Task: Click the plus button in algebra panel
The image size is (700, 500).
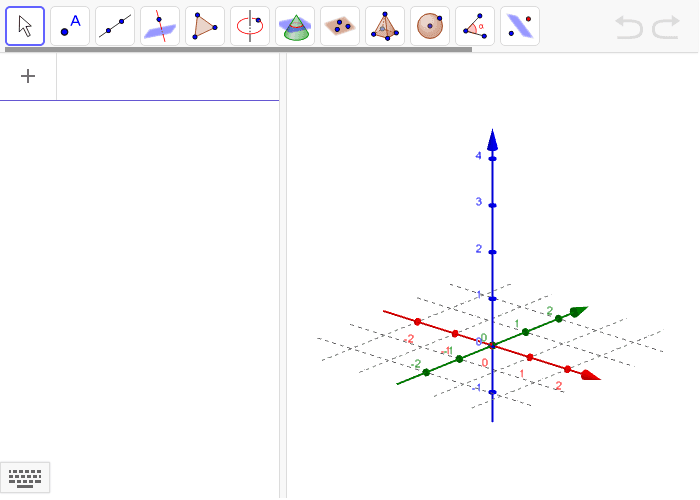Action: coord(28,76)
